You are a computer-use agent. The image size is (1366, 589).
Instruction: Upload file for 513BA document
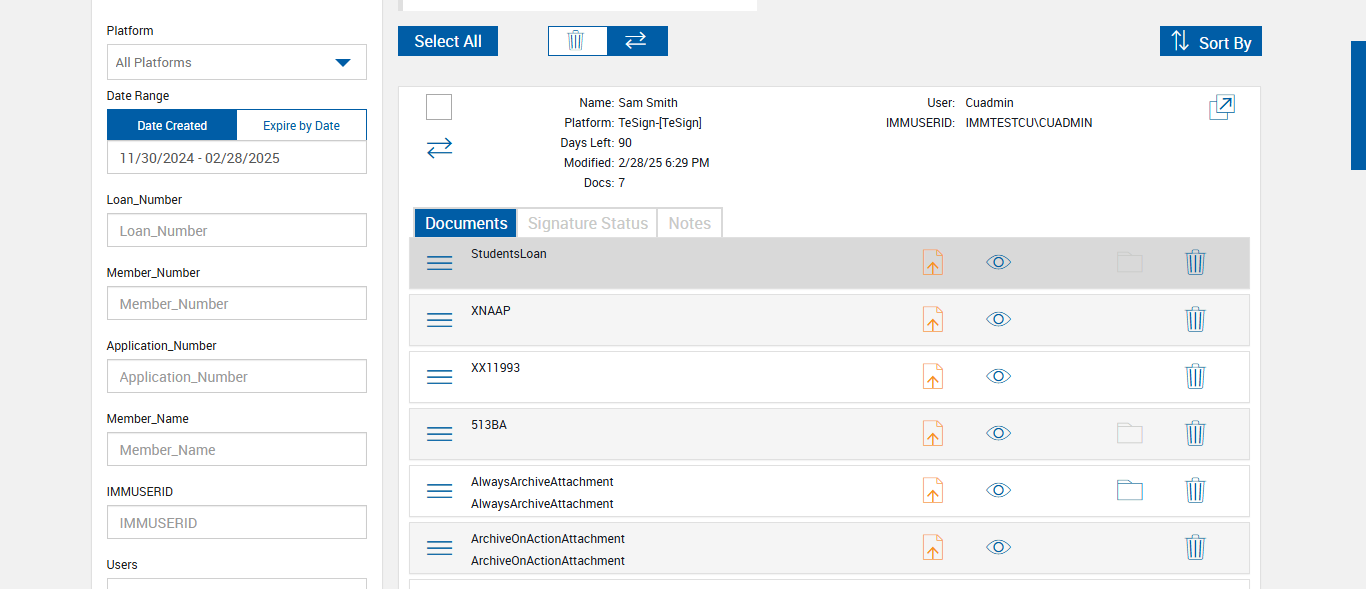[x=932, y=433]
